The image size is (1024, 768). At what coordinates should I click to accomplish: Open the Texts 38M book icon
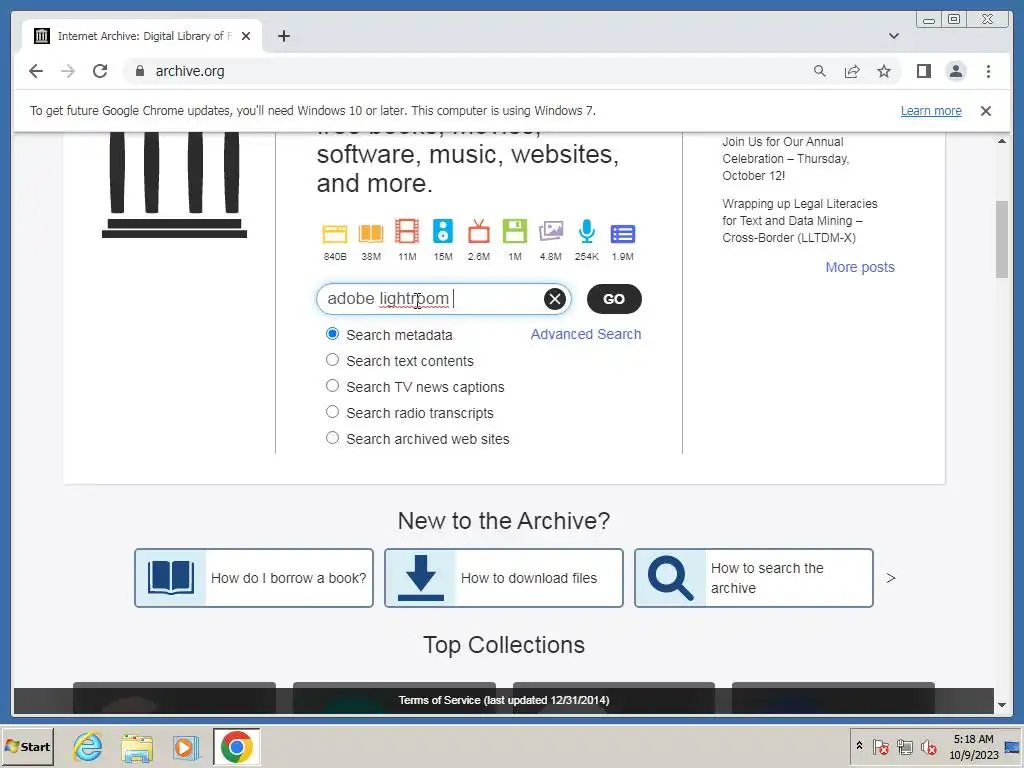point(371,233)
